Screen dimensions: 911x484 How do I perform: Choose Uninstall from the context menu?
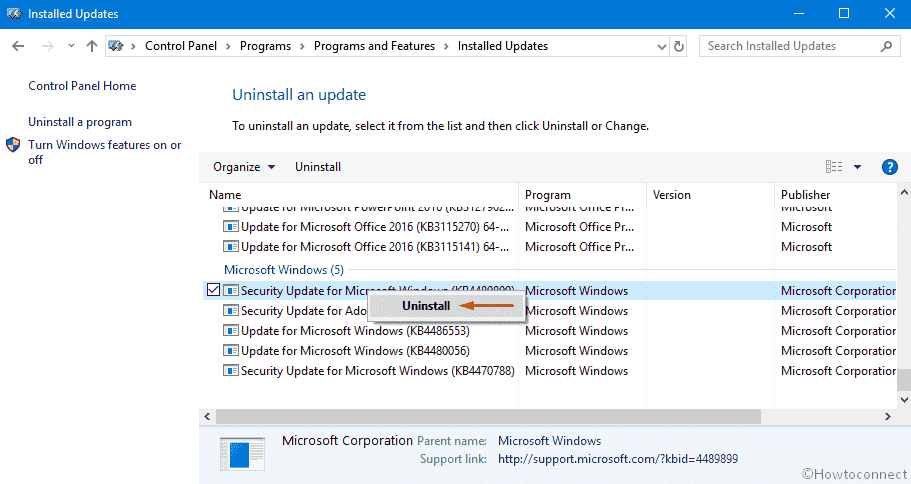426,306
